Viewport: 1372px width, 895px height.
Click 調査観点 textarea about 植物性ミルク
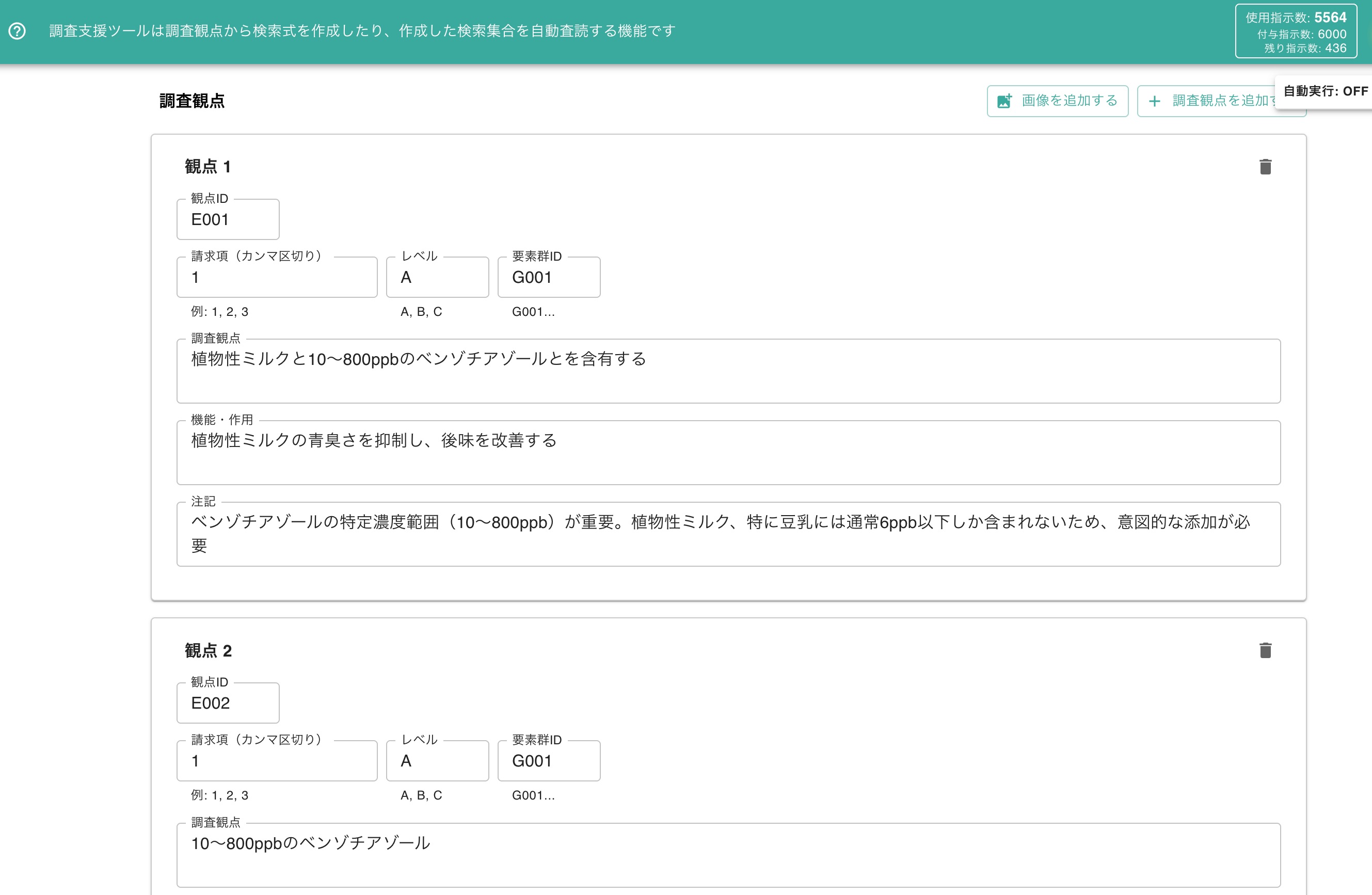[x=729, y=371]
